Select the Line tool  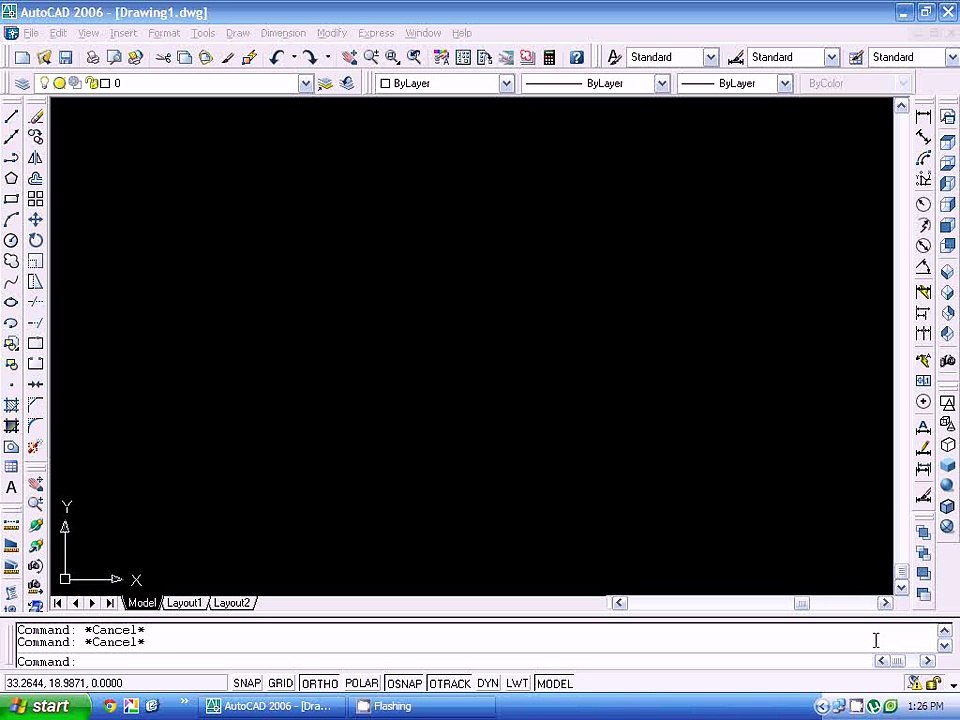(11, 116)
